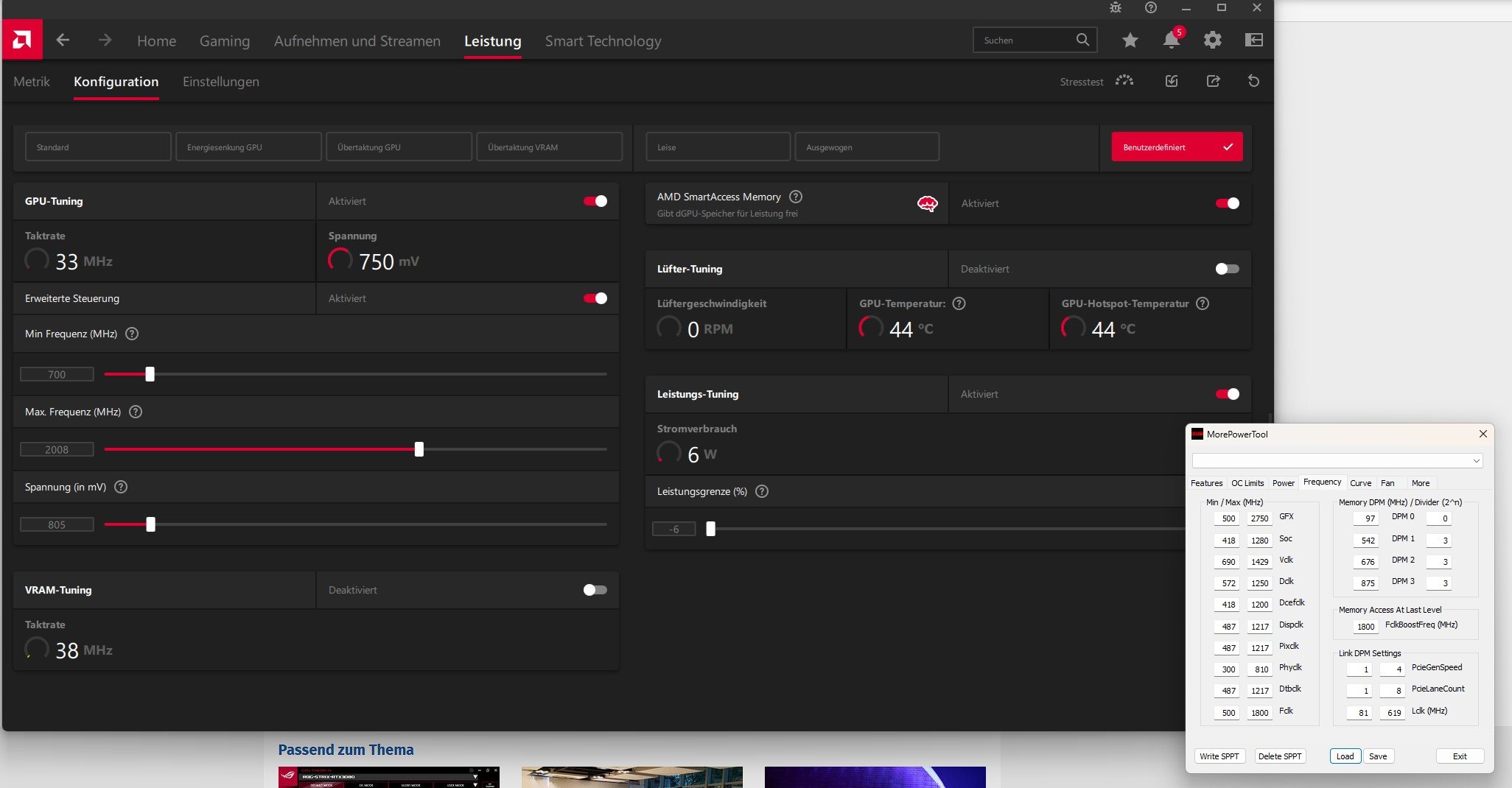Click the Benutzerdefiniert preset button
The height and width of the screenshot is (788, 1512).
coord(1177,147)
